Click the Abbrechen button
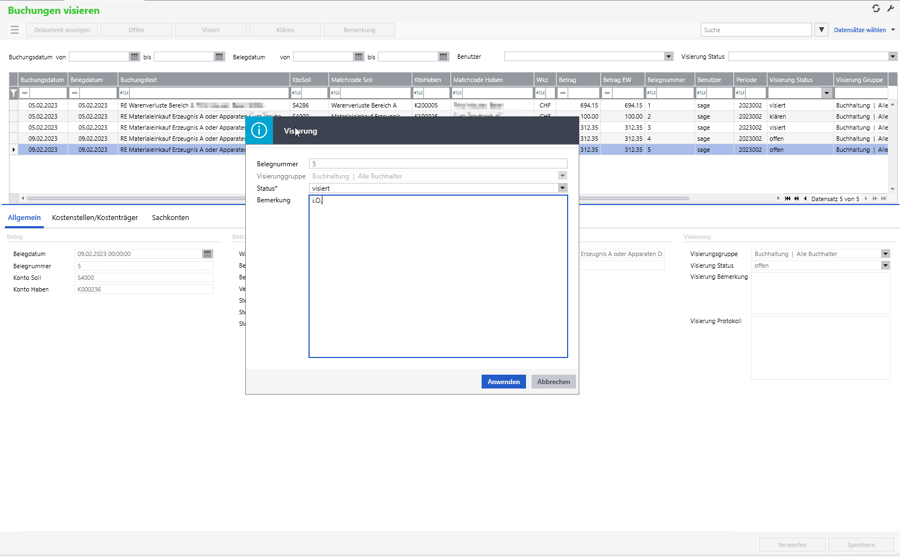The image size is (900, 557). [x=553, y=381]
